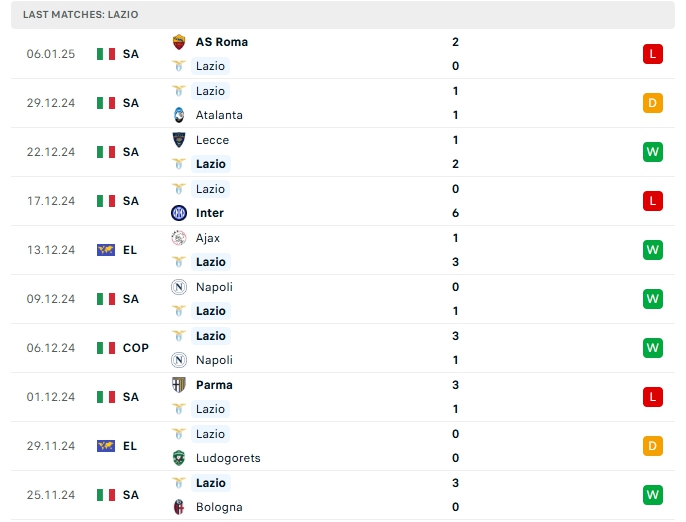Click the Bologna club crest icon
686x522 pixels.
179,507
